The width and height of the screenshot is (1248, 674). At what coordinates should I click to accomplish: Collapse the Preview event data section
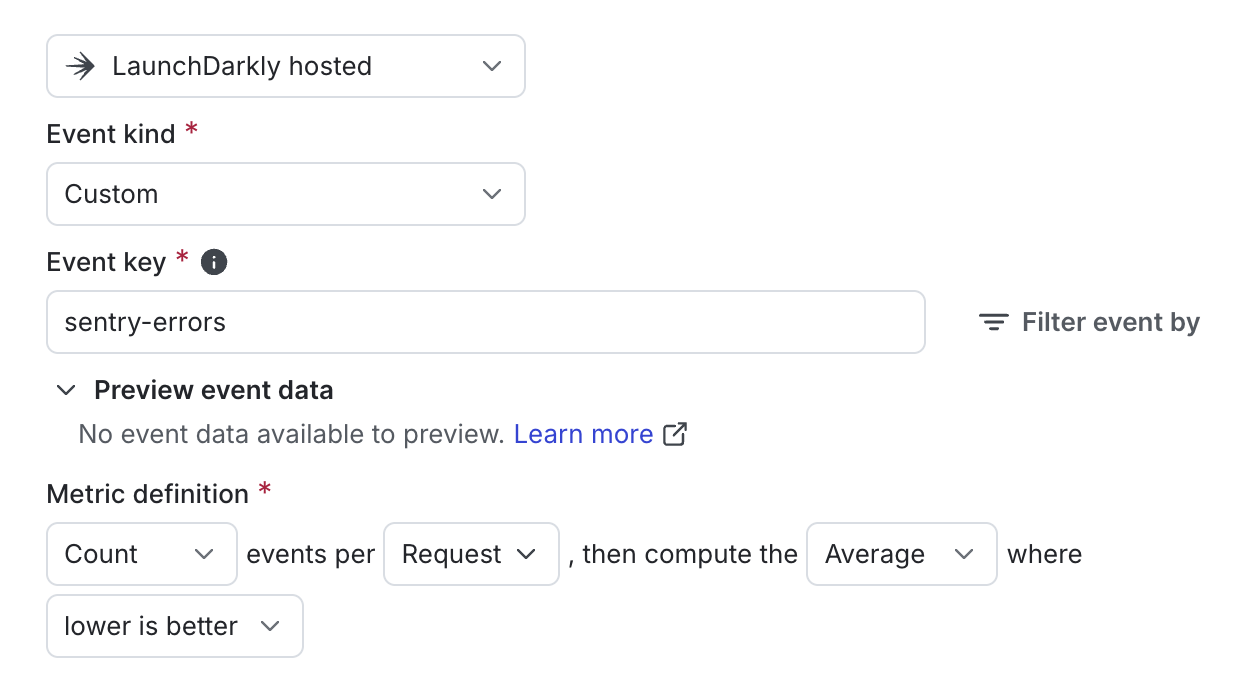coord(66,390)
